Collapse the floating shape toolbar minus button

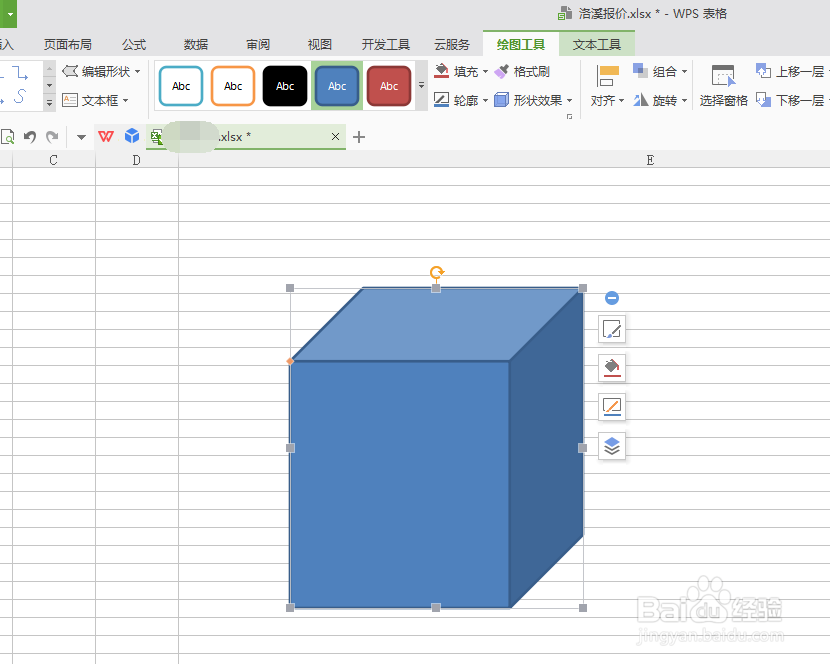[612, 298]
